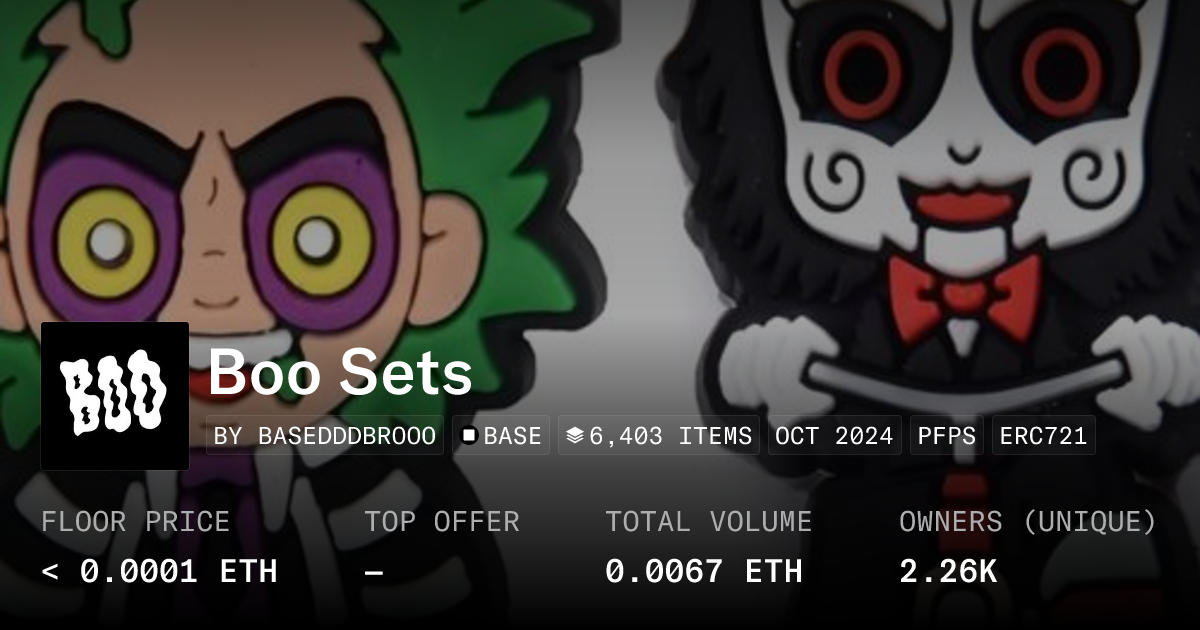The height and width of the screenshot is (630, 1200).
Task: Click the stacked layers items icon
Action: [574, 436]
